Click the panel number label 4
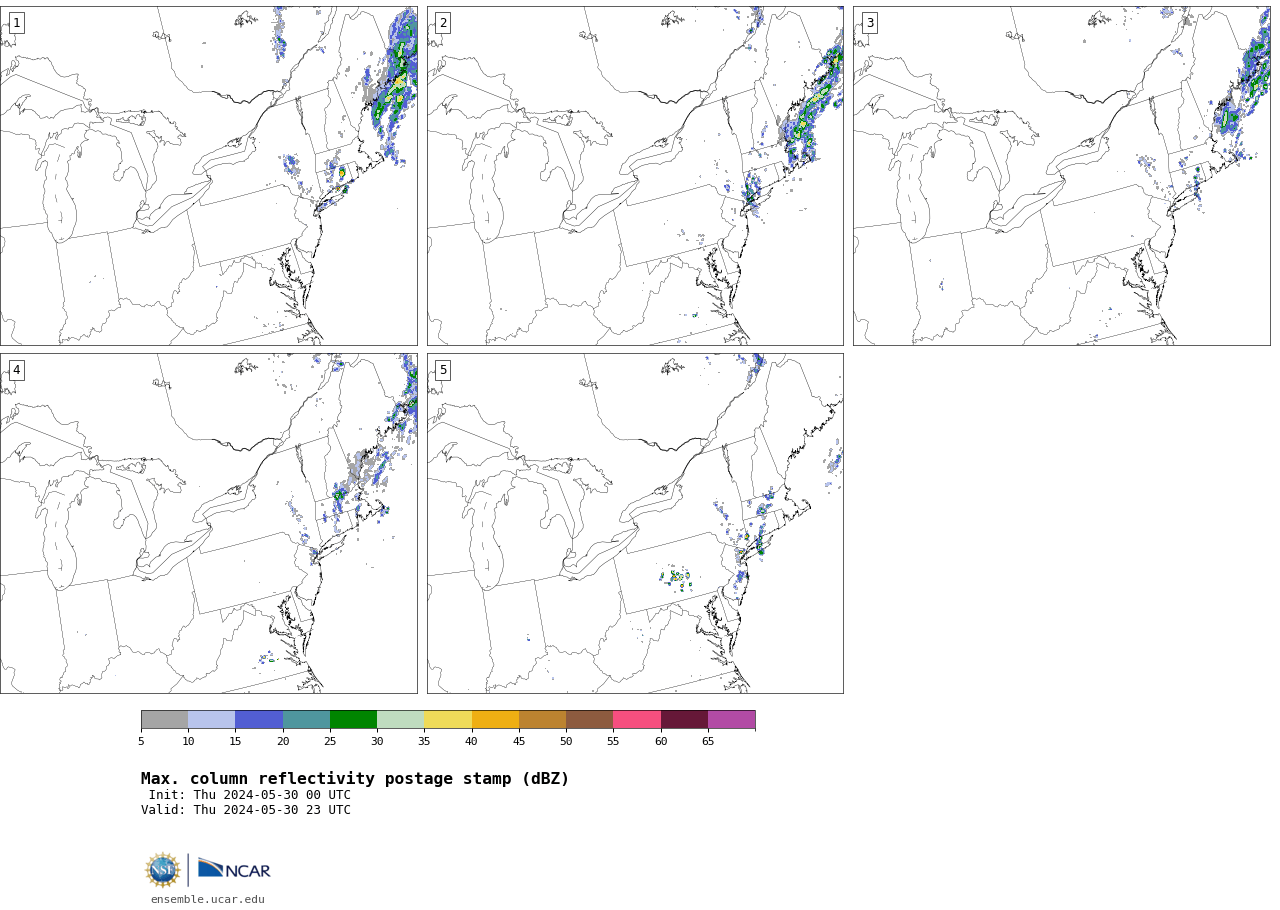Image resolution: width=1280 pixels, height=910 pixels. (x=16, y=370)
